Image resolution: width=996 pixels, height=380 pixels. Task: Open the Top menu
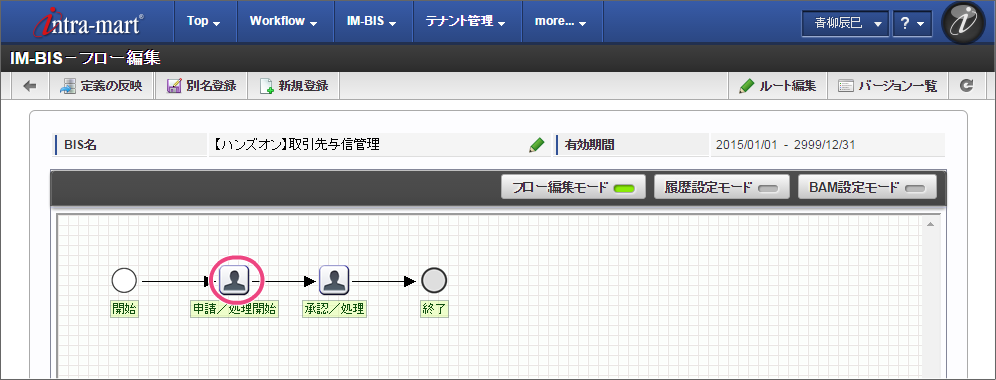203,21
